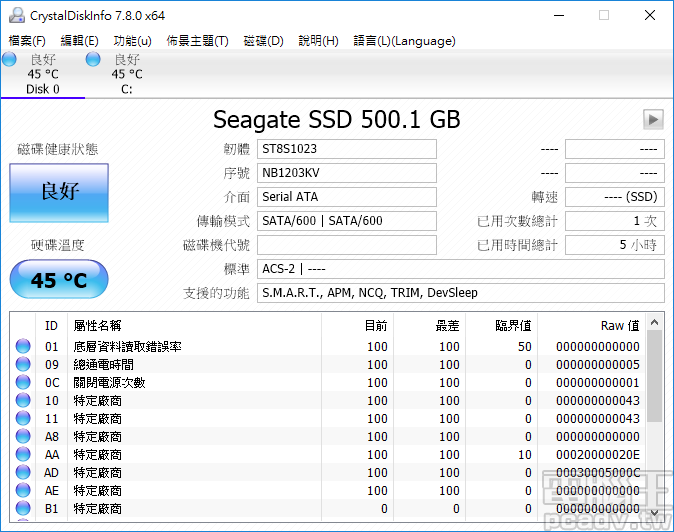
Task: Select row 關閉電源次數
Action: pyautogui.click(x=328, y=382)
